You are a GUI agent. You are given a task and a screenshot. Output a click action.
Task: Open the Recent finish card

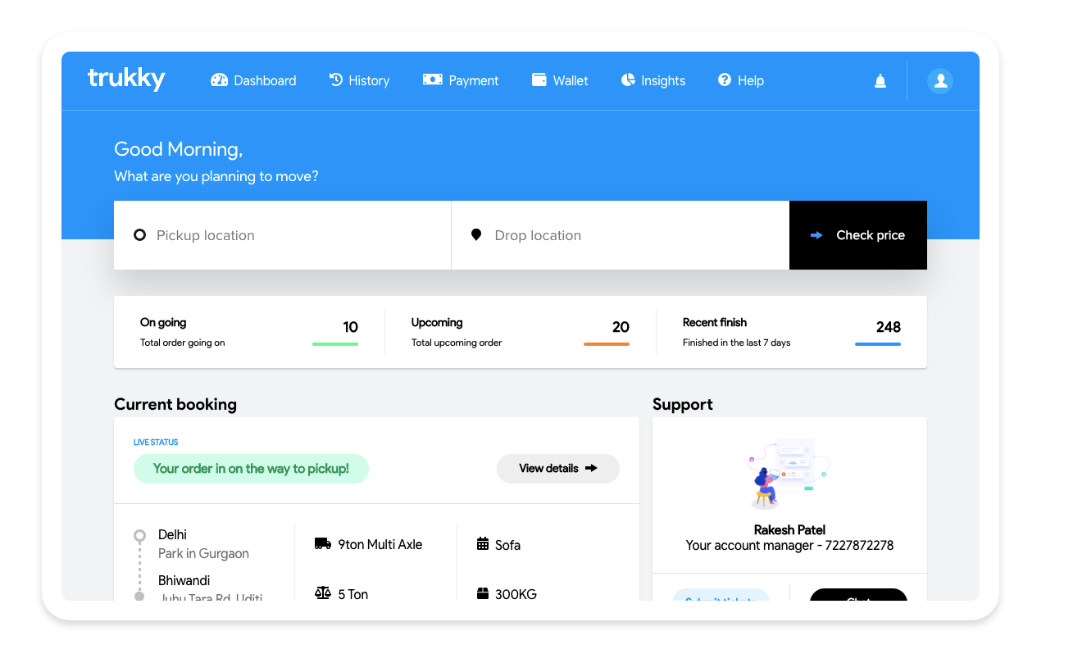(x=792, y=332)
